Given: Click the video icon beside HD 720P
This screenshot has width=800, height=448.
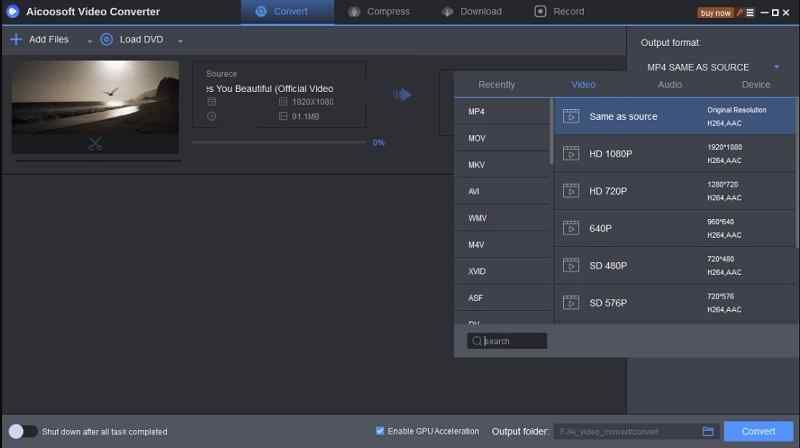Looking at the screenshot, I should pyautogui.click(x=571, y=191).
